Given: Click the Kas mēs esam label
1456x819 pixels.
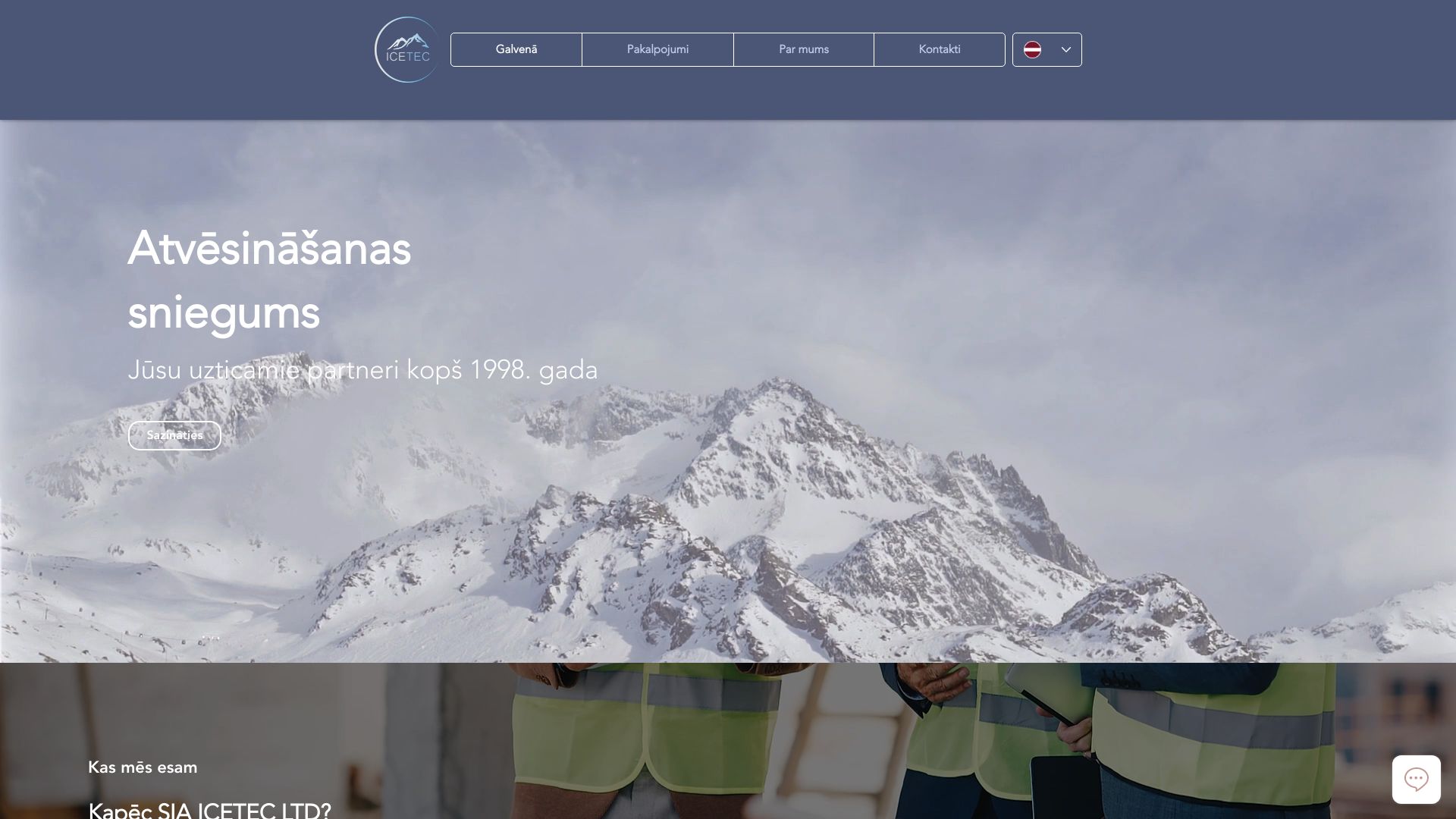Looking at the screenshot, I should pos(143,767).
